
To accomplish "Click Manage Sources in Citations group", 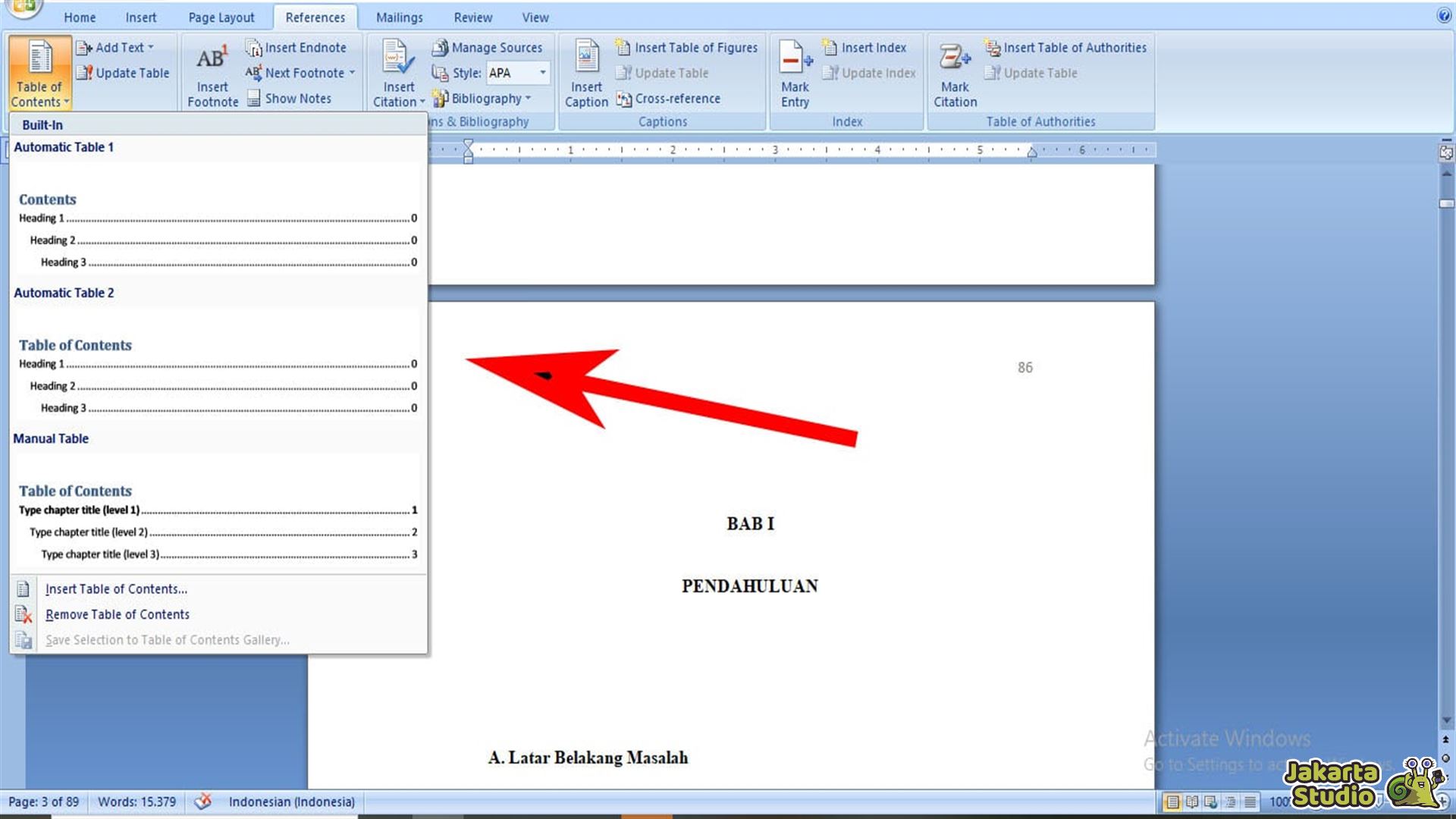I will 488,47.
